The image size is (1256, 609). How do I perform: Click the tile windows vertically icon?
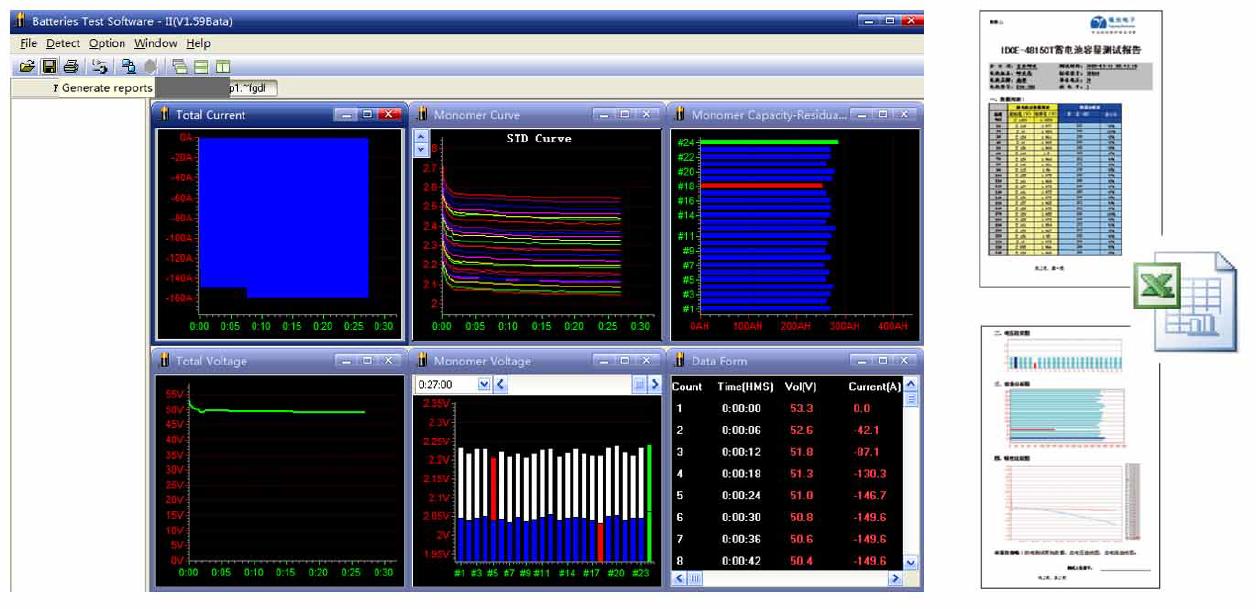click(x=222, y=67)
